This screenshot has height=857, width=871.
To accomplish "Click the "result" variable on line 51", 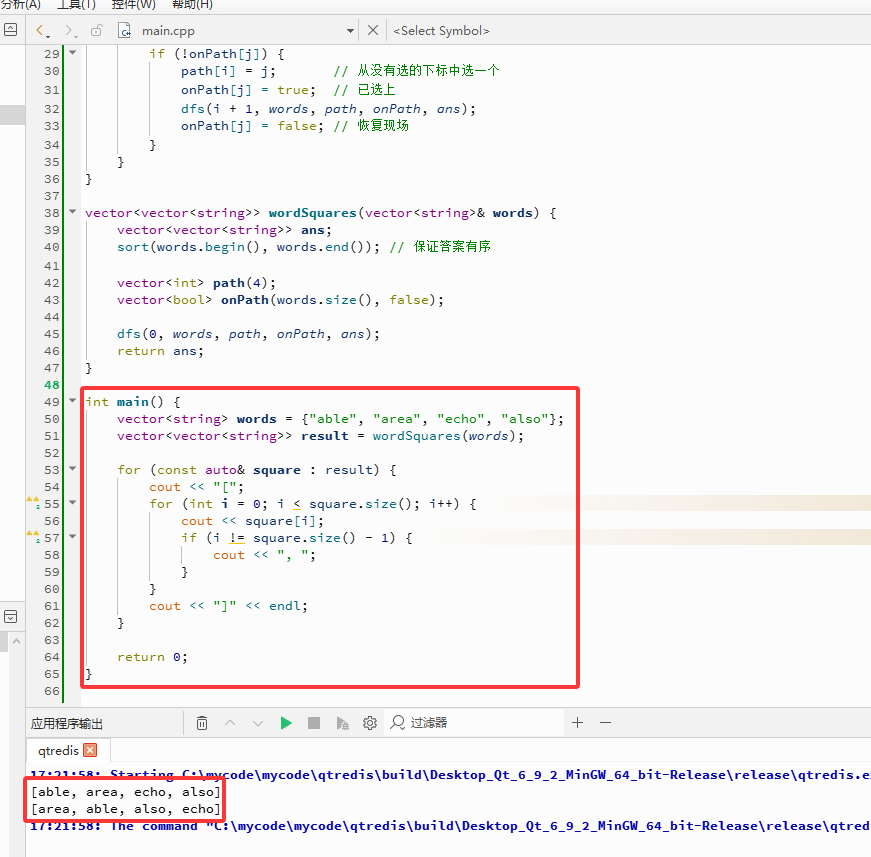I will coord(325,435).
